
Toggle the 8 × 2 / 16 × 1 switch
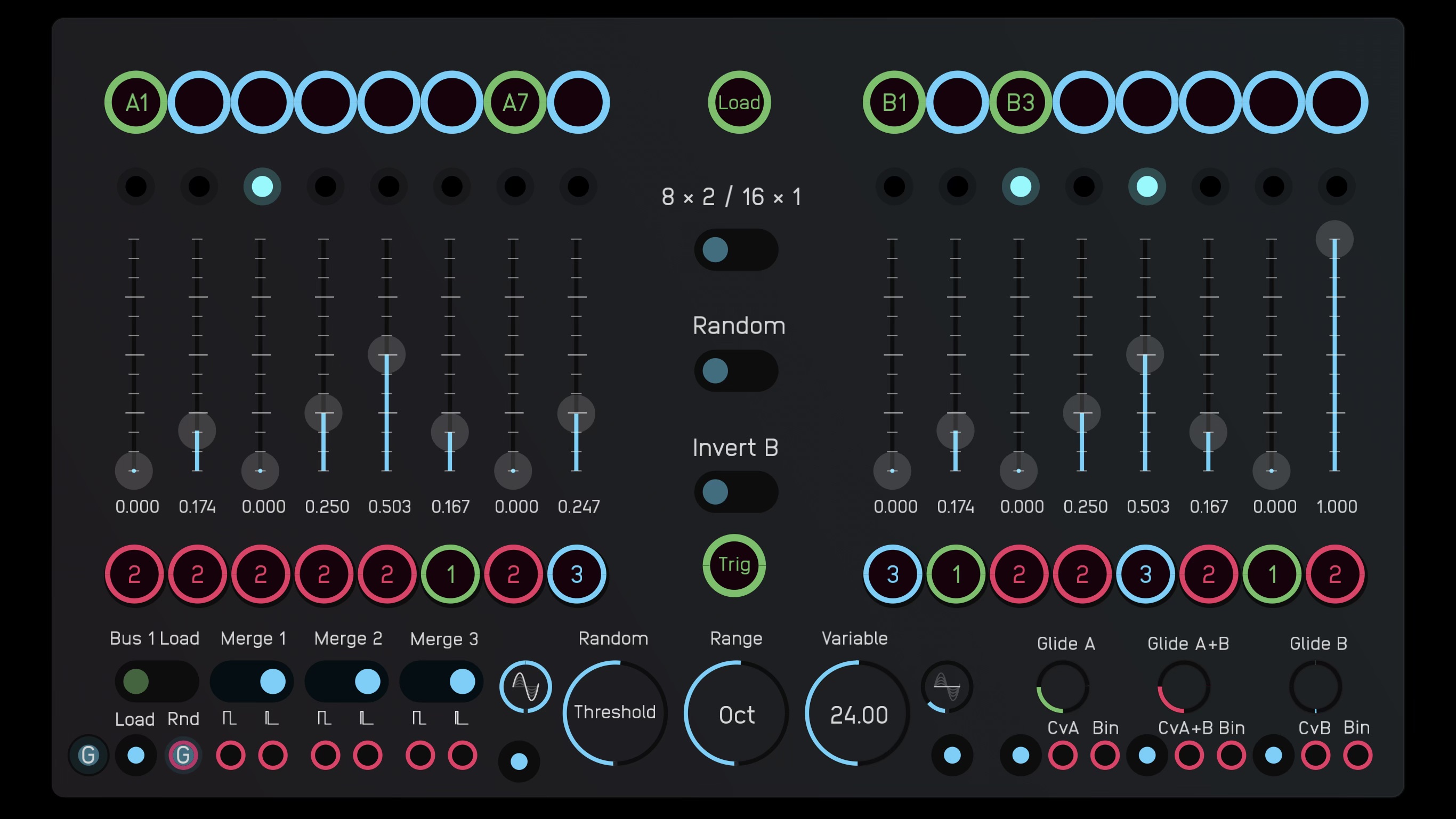(x=736, y=250)
